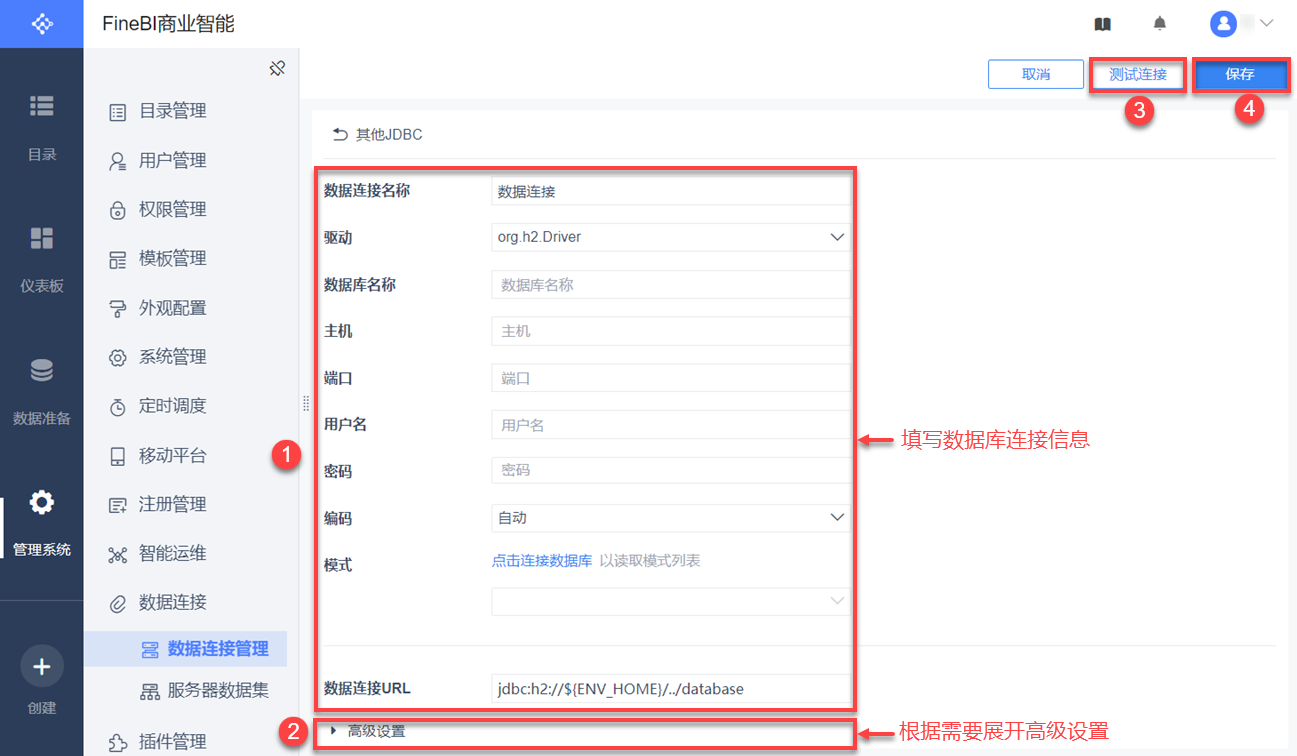Select 数据连接管理 submenu item
Image resolution: width=1297 pixels, height=756 pixels.
point(218,649)
